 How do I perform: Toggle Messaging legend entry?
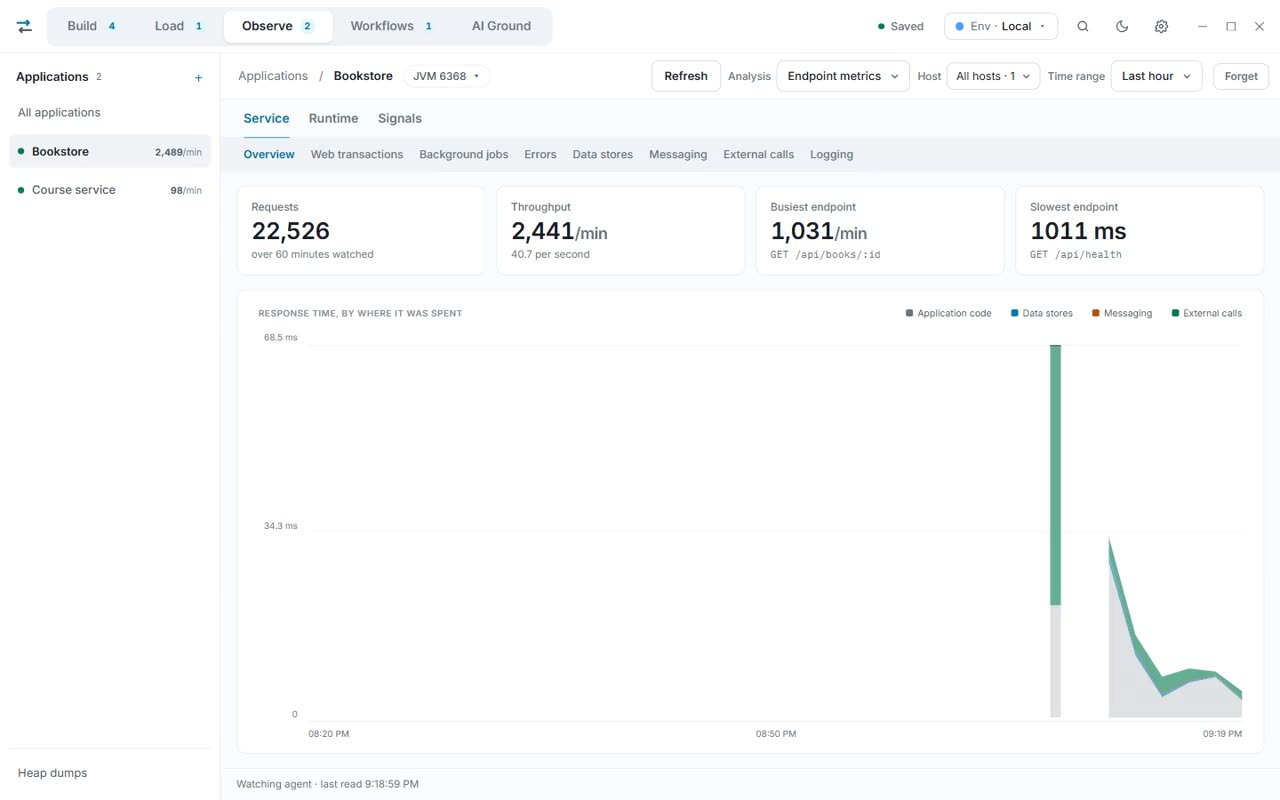pos(1122,313)
